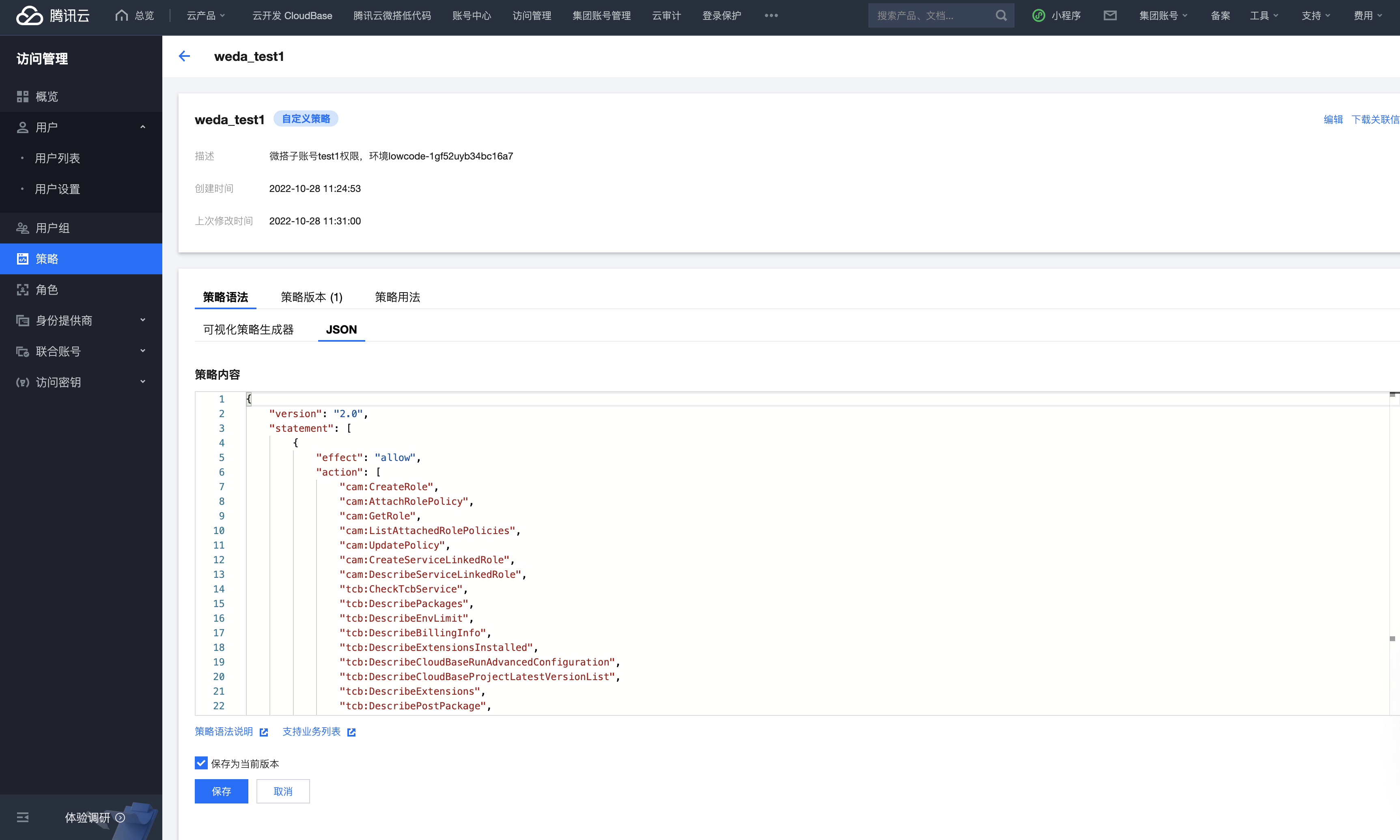Click the 用户 person icon
Image resolution: width=1400 pixels, height=840 pixels.
pos(23,127)
